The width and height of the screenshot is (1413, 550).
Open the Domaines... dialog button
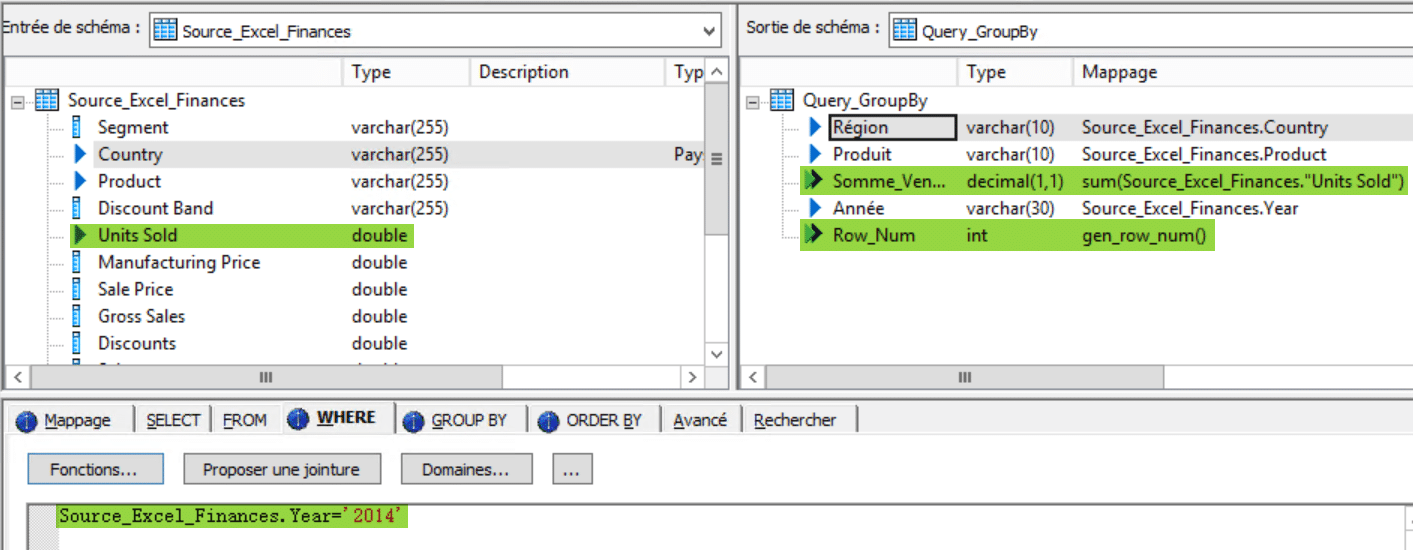click(466, 469)
